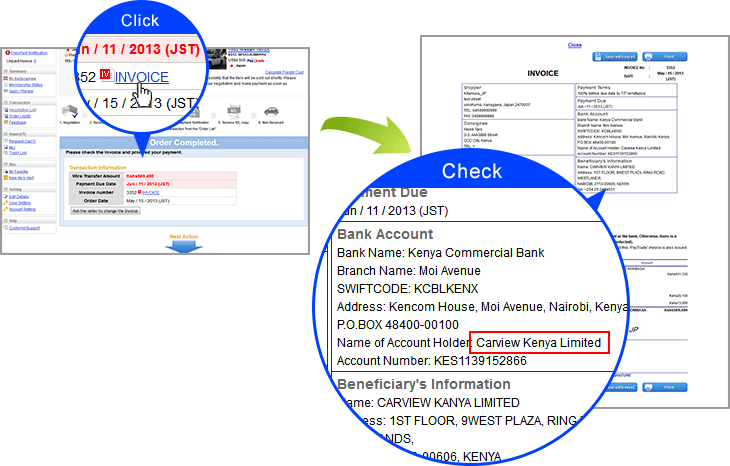Click the Important Notification alert icon
The width and height of the screenshot is (730, 466).
(5, 52)
